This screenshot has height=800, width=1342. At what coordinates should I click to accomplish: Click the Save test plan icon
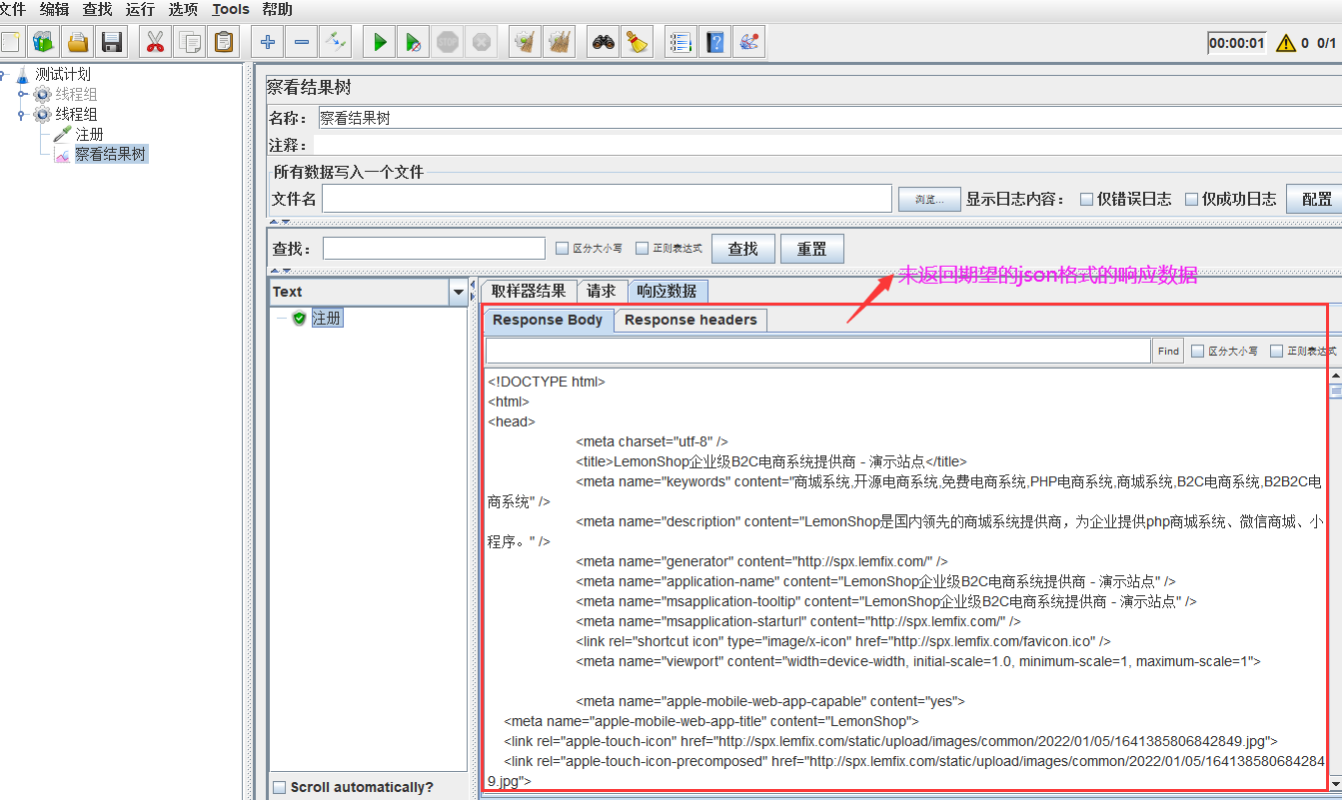[111, 41]
